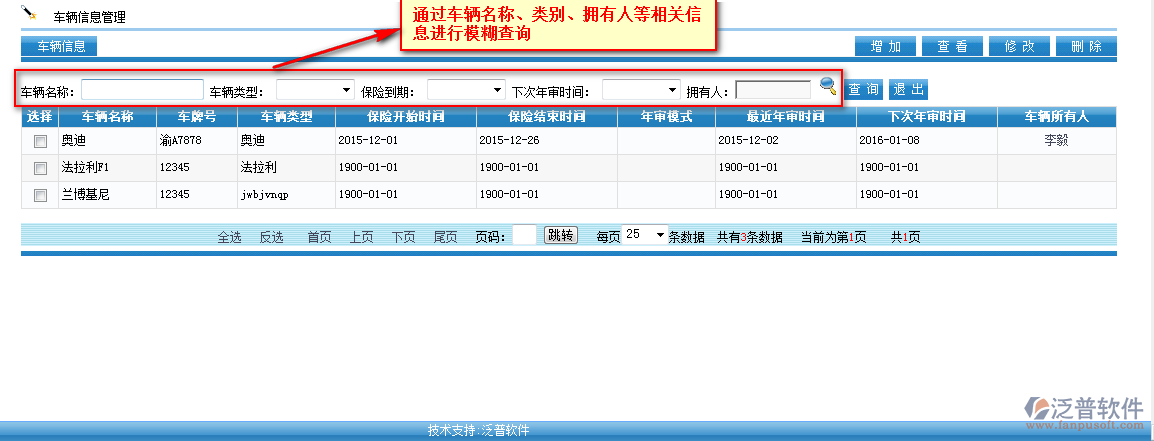The image size is (1154, 441).
Task: Click the 车牌号 column header
Action: tap(197, 117)
